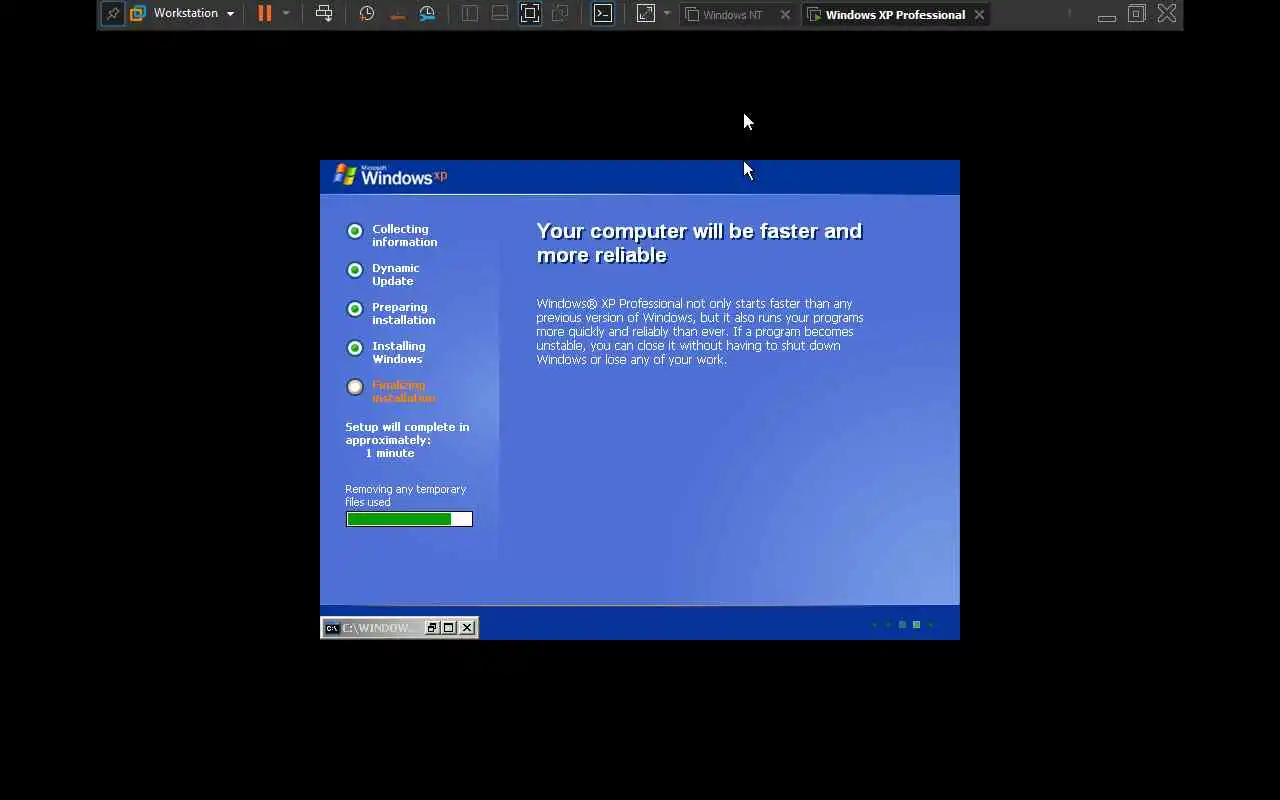Restore the minimized C:\WINDOW console
This screenshot has width=1280, height=800.
tap(432, 628)
